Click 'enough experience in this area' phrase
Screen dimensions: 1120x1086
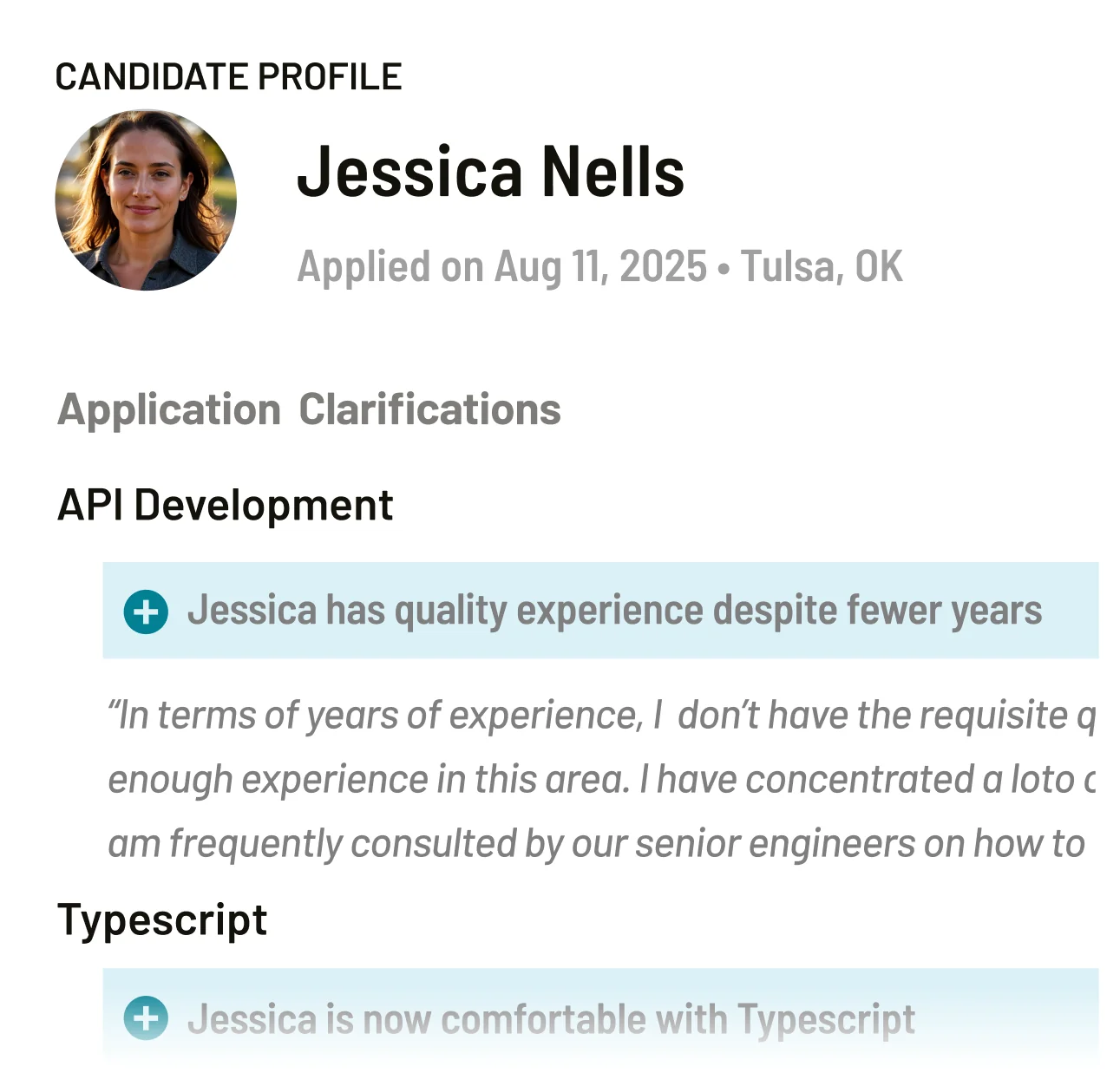369,780
